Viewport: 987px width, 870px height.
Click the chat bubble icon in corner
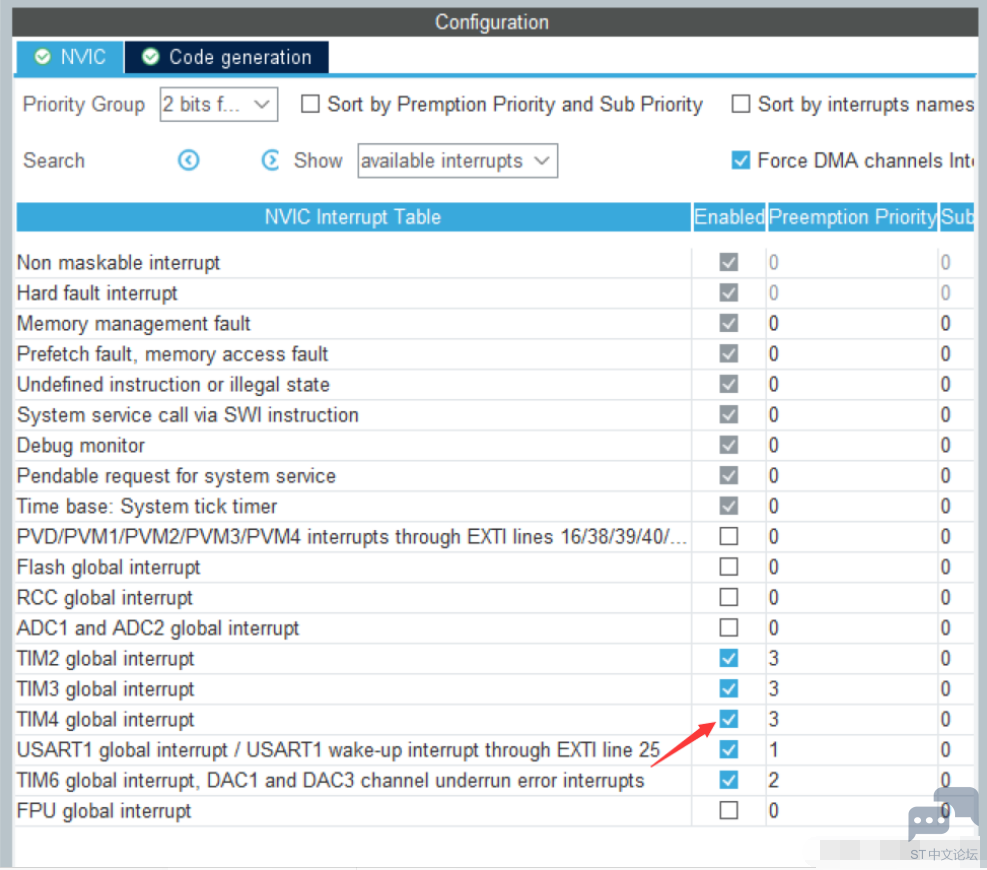point(941,815)
